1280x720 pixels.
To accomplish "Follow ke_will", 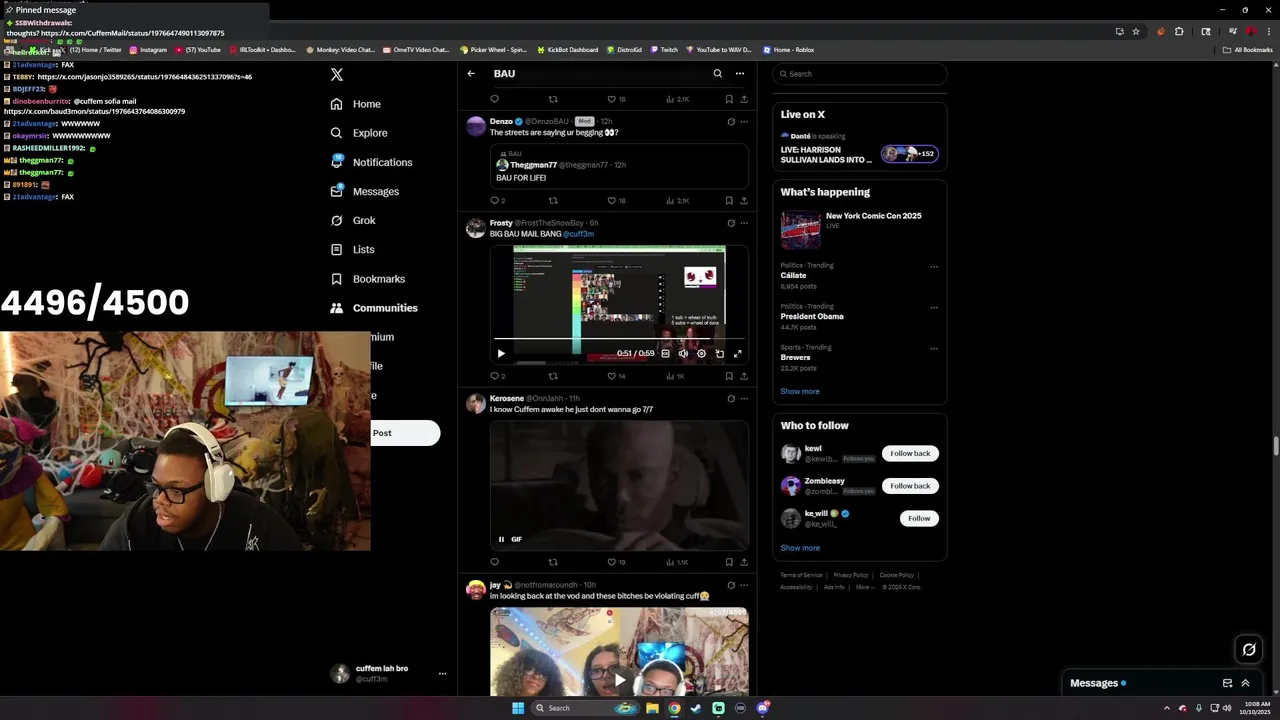I will pyautogui.click(x=919, y=519).
